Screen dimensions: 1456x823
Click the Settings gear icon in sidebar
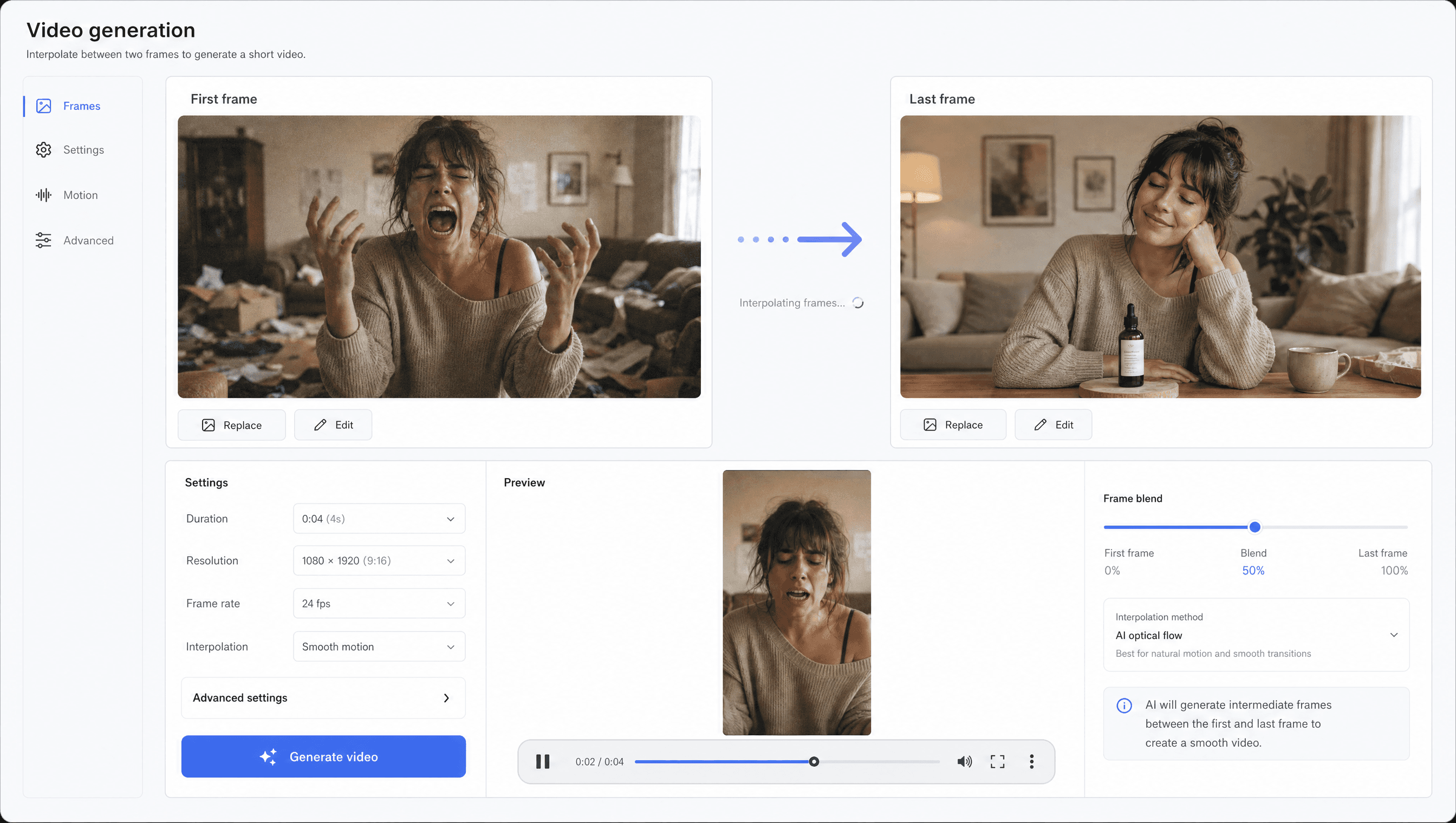click(43, 150)
